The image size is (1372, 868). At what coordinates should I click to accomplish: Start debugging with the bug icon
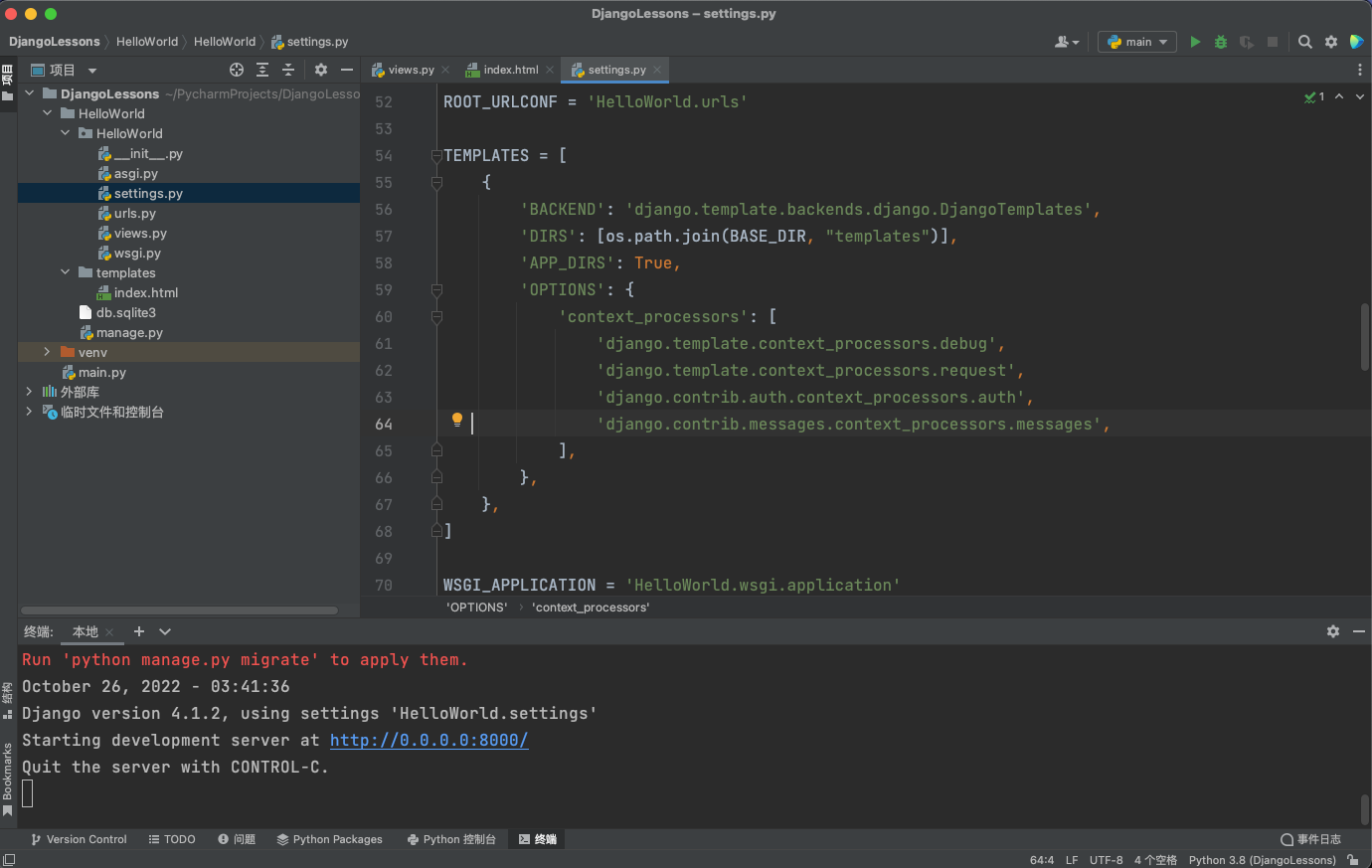pyautogui.click(x=1221, y=42)
